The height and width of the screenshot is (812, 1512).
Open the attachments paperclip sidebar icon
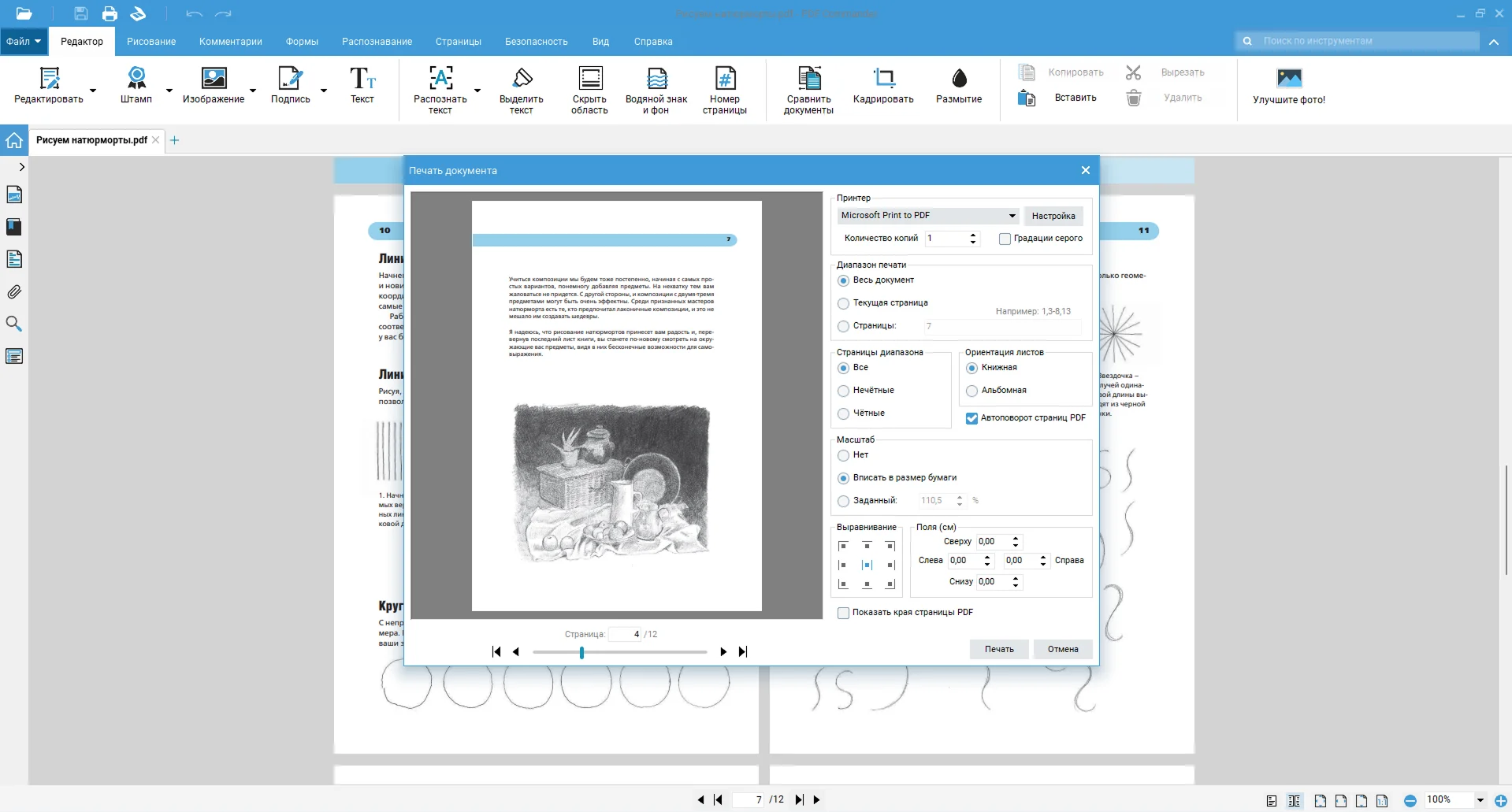[x=14, y=292]
